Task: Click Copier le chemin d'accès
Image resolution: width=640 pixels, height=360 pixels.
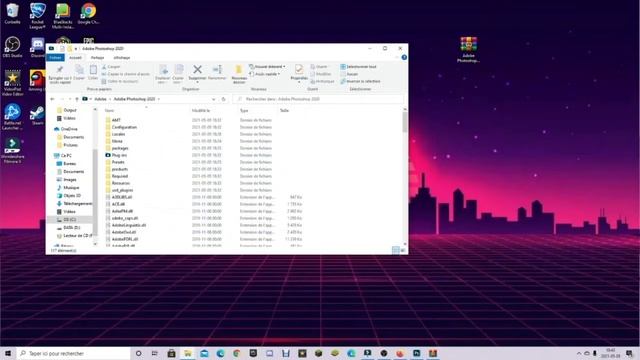Action: pyautogui.click(x=126, y=74)
